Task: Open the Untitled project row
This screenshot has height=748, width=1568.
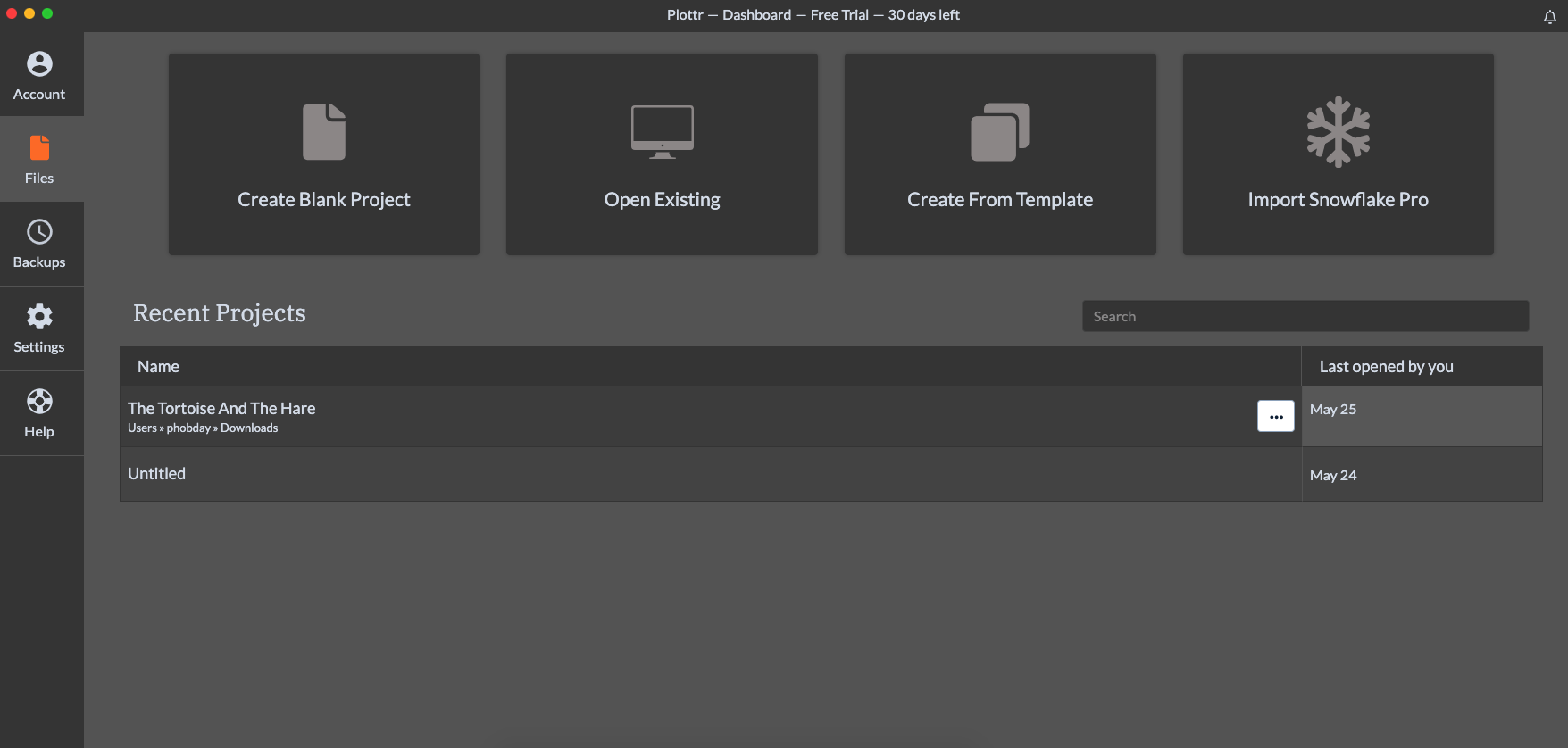Action: pos(711,474)
